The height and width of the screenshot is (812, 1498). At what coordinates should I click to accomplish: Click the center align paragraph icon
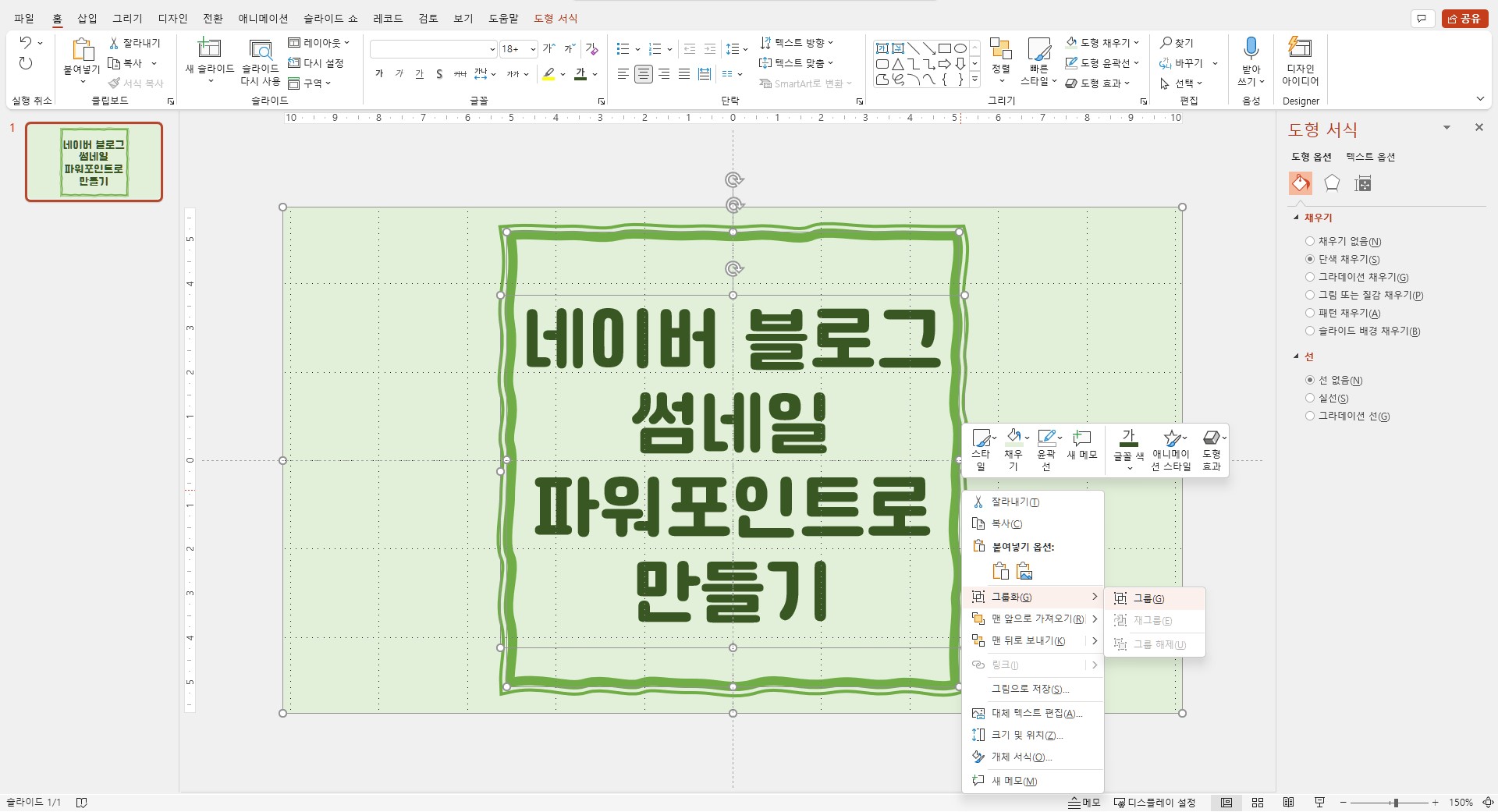click(644, 74)
